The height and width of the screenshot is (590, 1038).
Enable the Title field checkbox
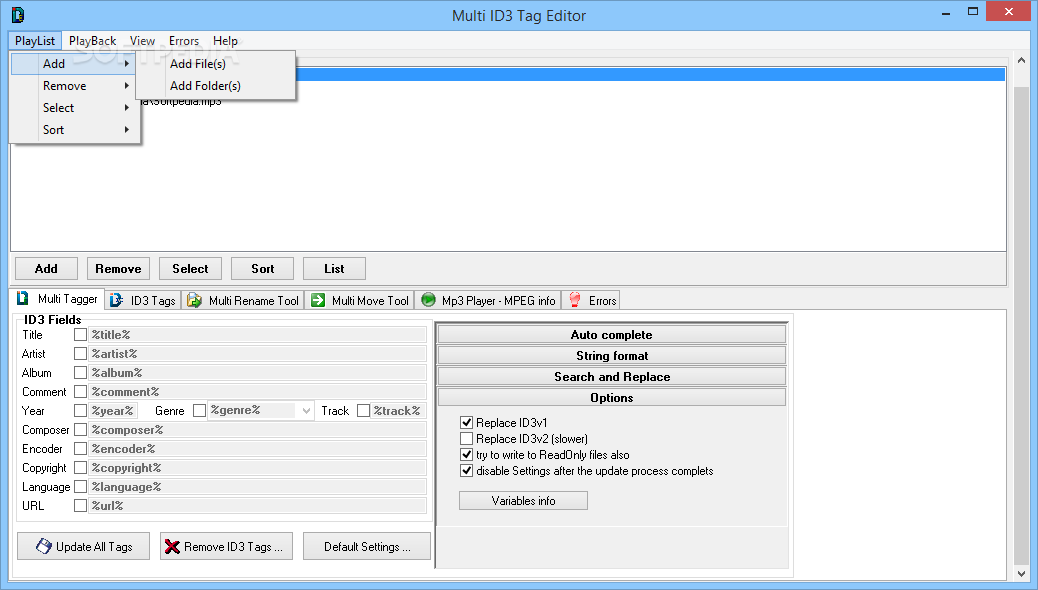(80, 334)
